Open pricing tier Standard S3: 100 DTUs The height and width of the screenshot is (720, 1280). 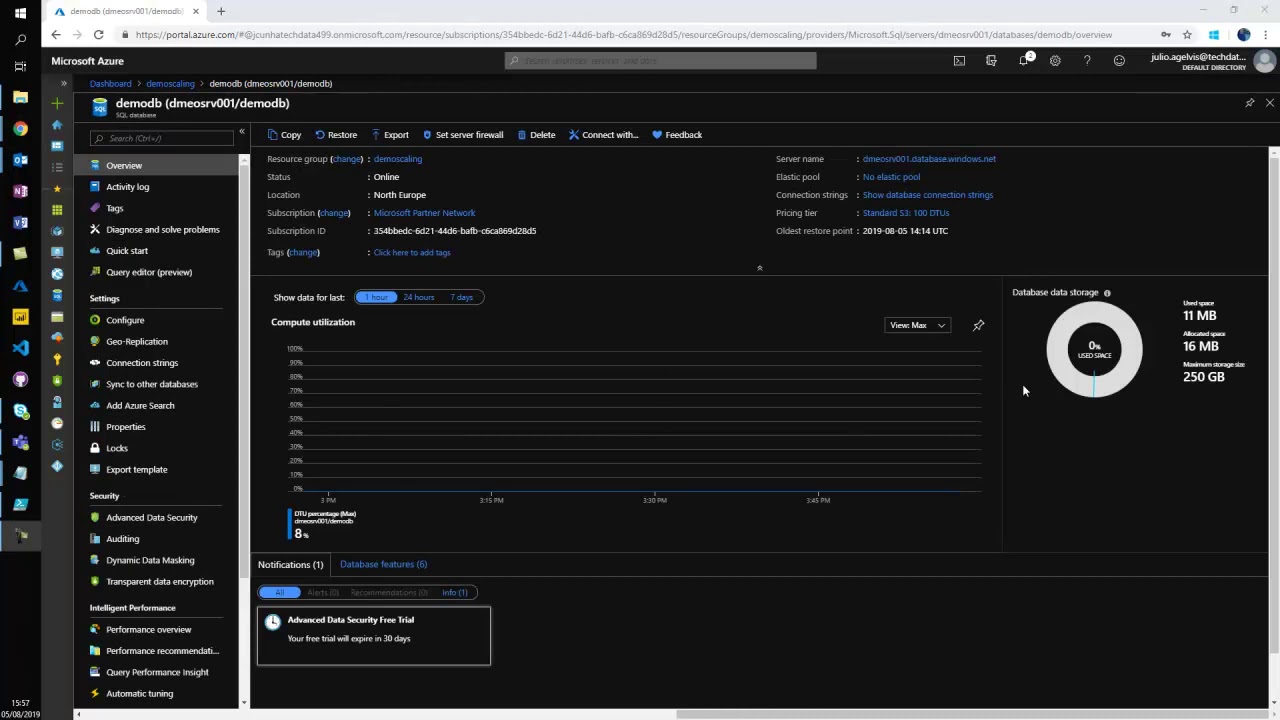point(905,213)
